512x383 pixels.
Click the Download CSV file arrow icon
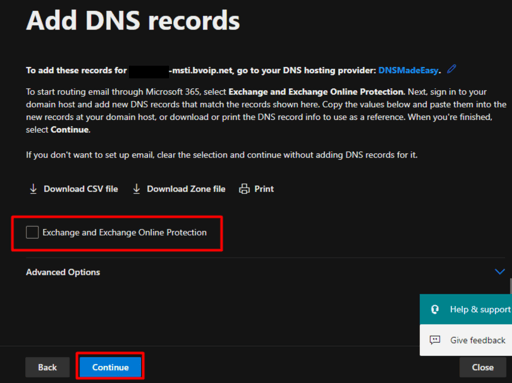[33, 189]
